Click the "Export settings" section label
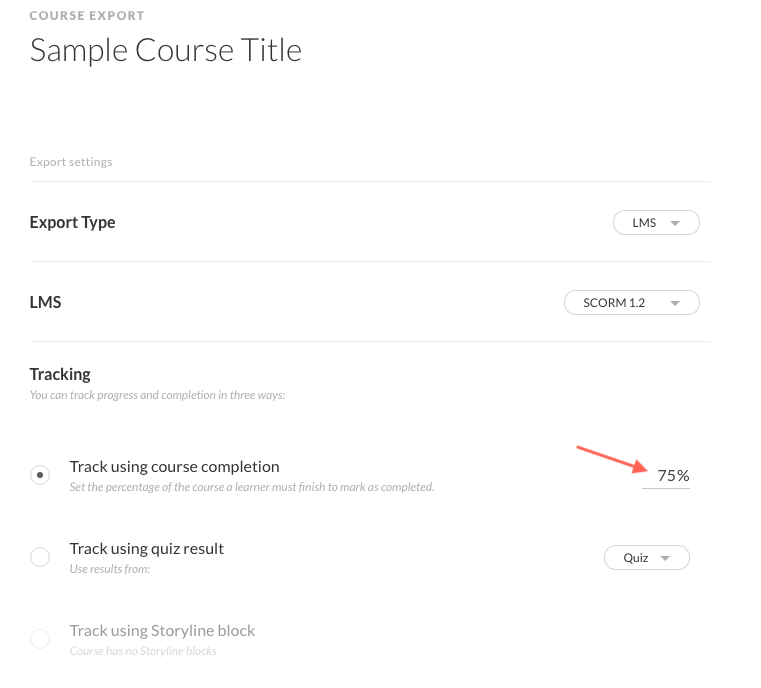761x688 pixels. pyautogui.click(x=71, y=162)
